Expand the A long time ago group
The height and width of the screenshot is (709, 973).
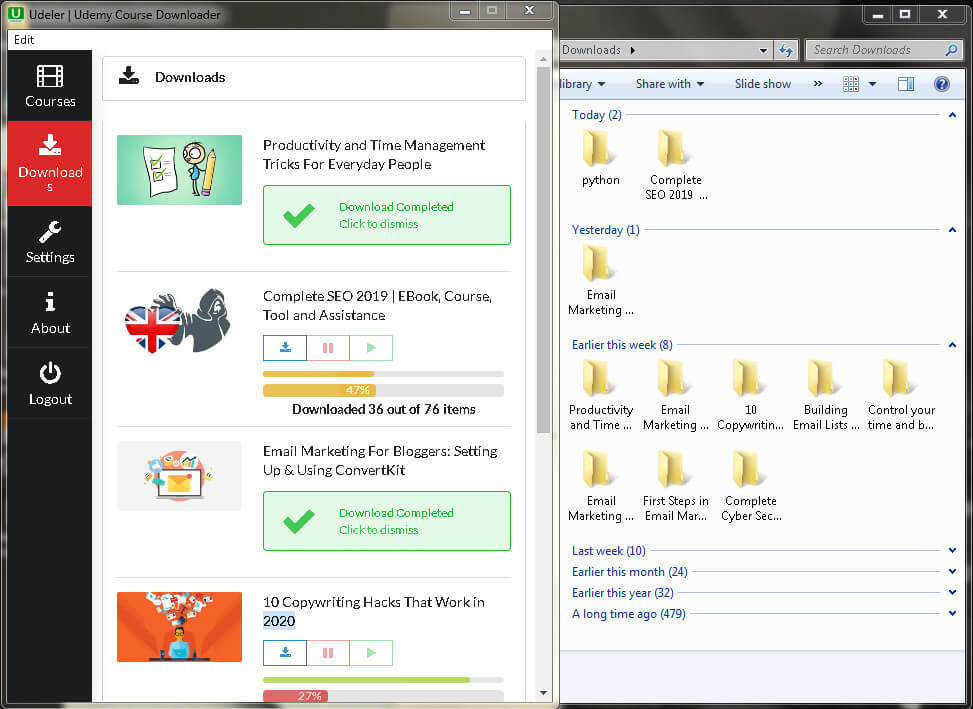point(952,613)
